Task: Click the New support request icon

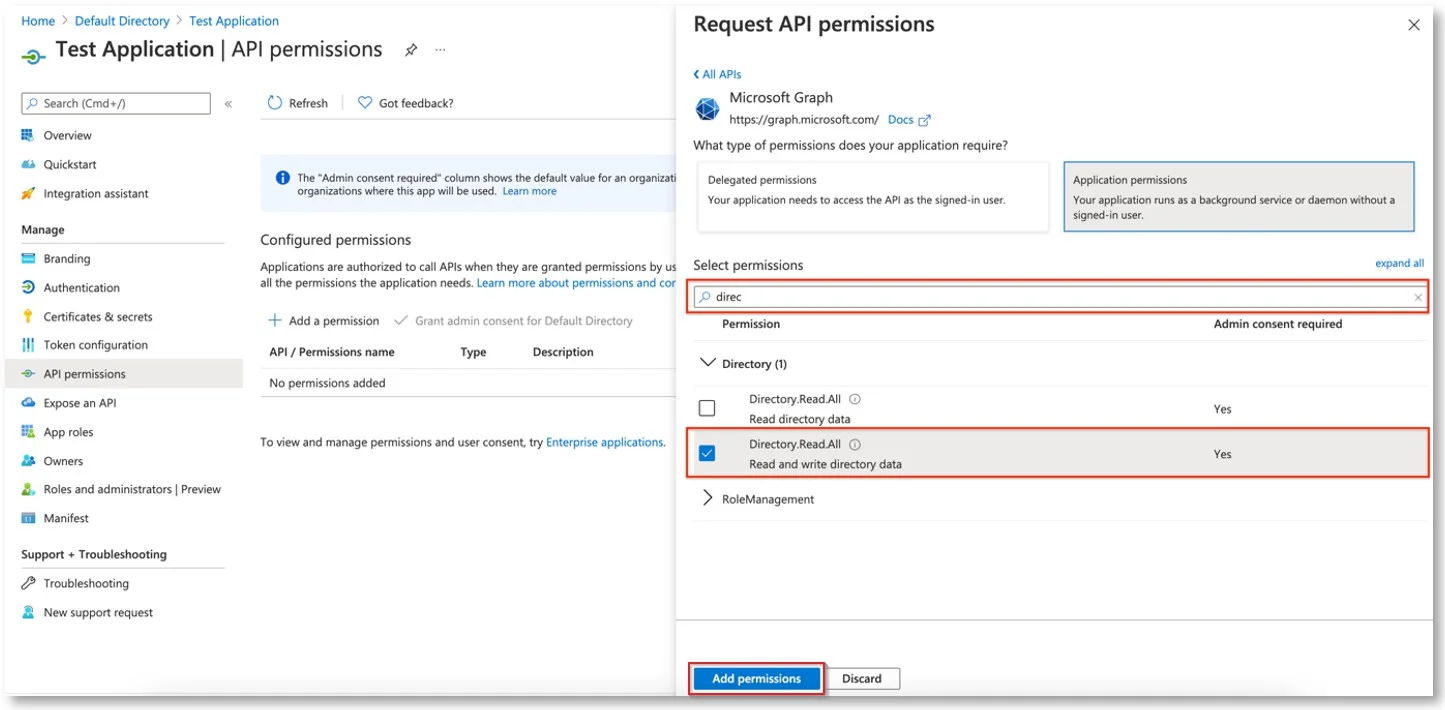Action: [28, 612]
